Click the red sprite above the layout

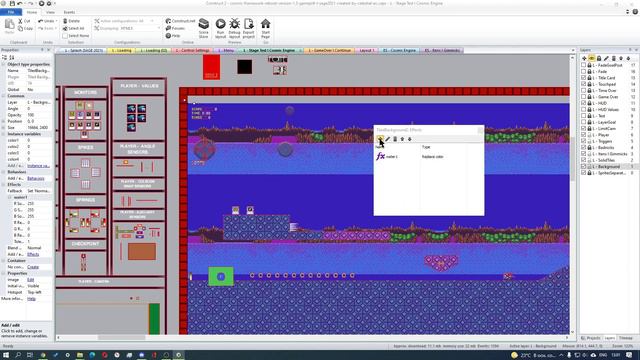(x=211, y=67)
